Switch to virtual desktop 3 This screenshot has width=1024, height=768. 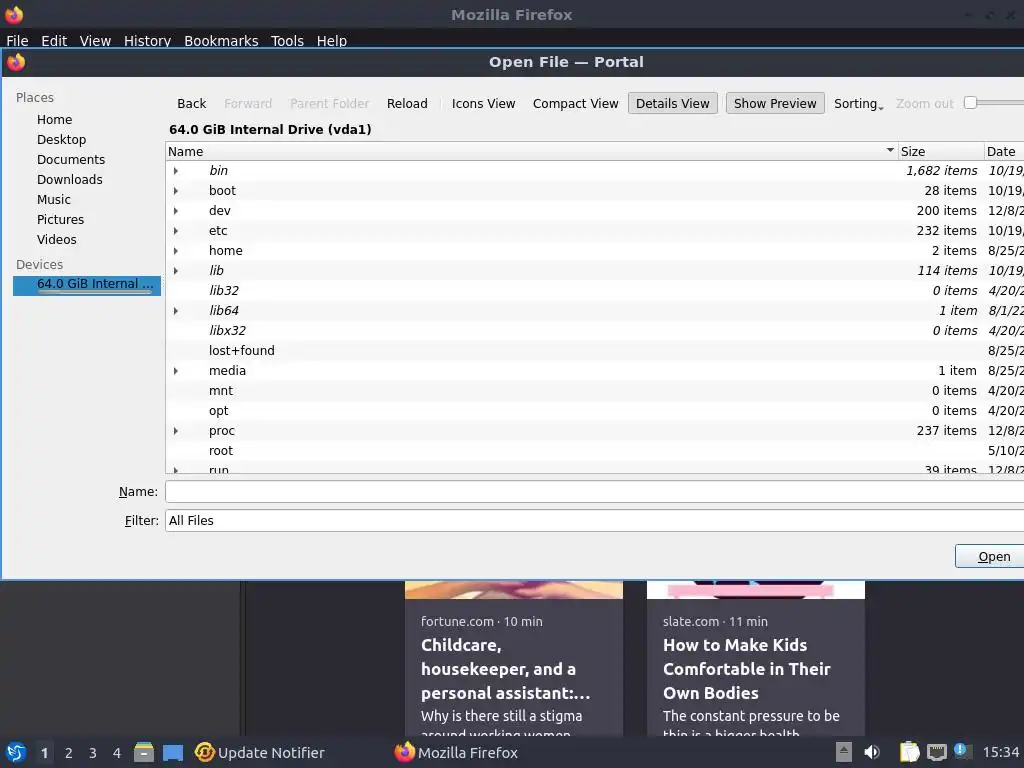[93, 753]
